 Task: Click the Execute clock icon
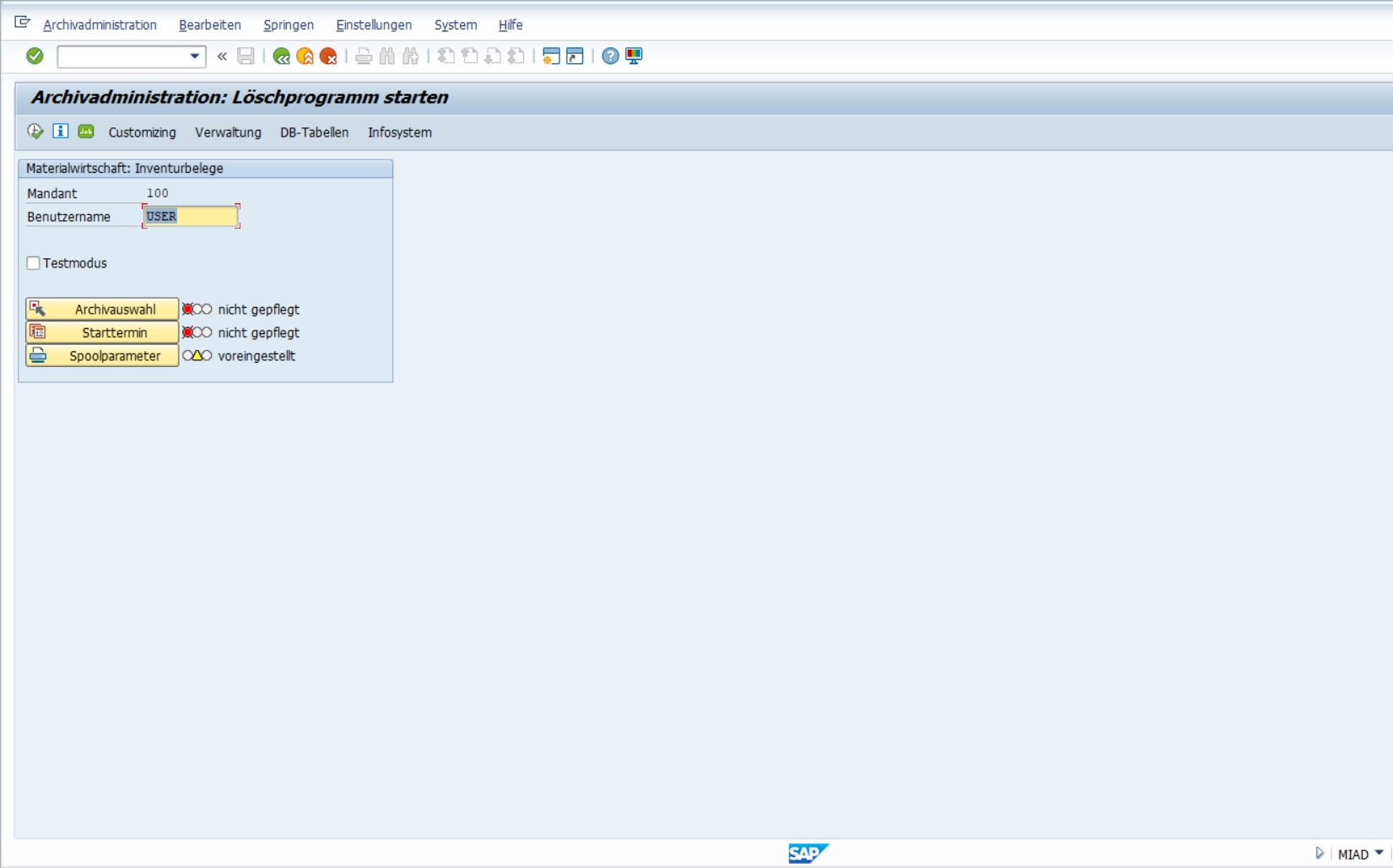(35, 131)
